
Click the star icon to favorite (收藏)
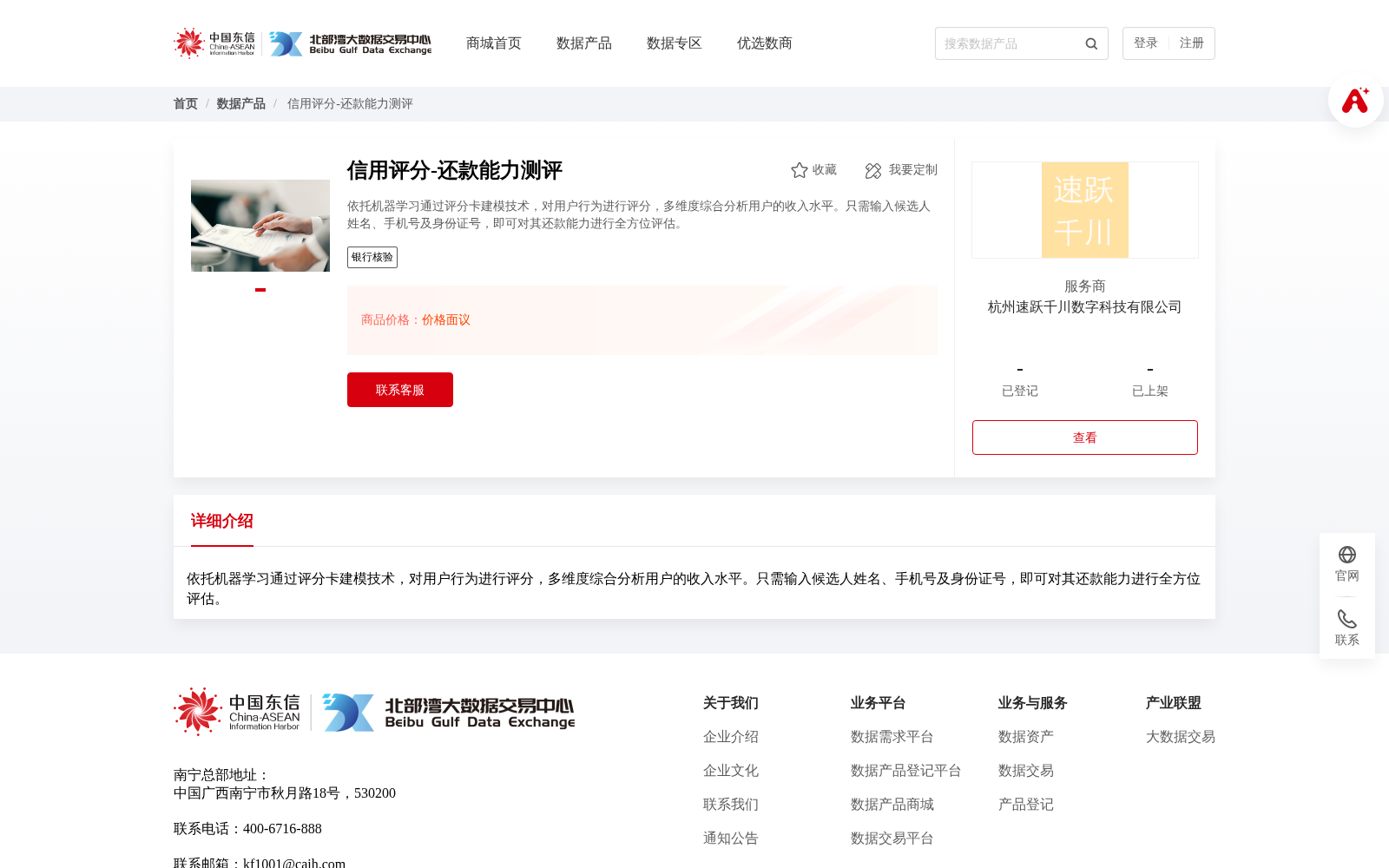coord(800,170)
